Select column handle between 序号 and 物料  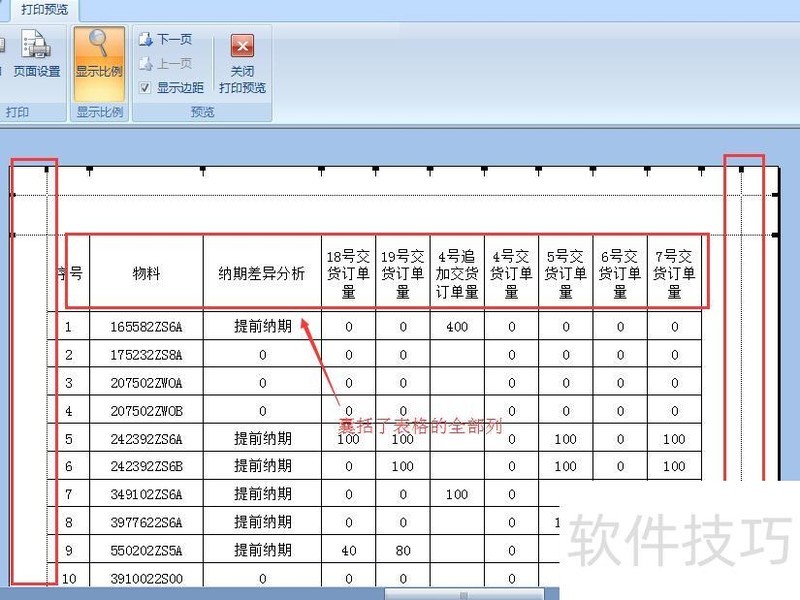tap(90, 170)
